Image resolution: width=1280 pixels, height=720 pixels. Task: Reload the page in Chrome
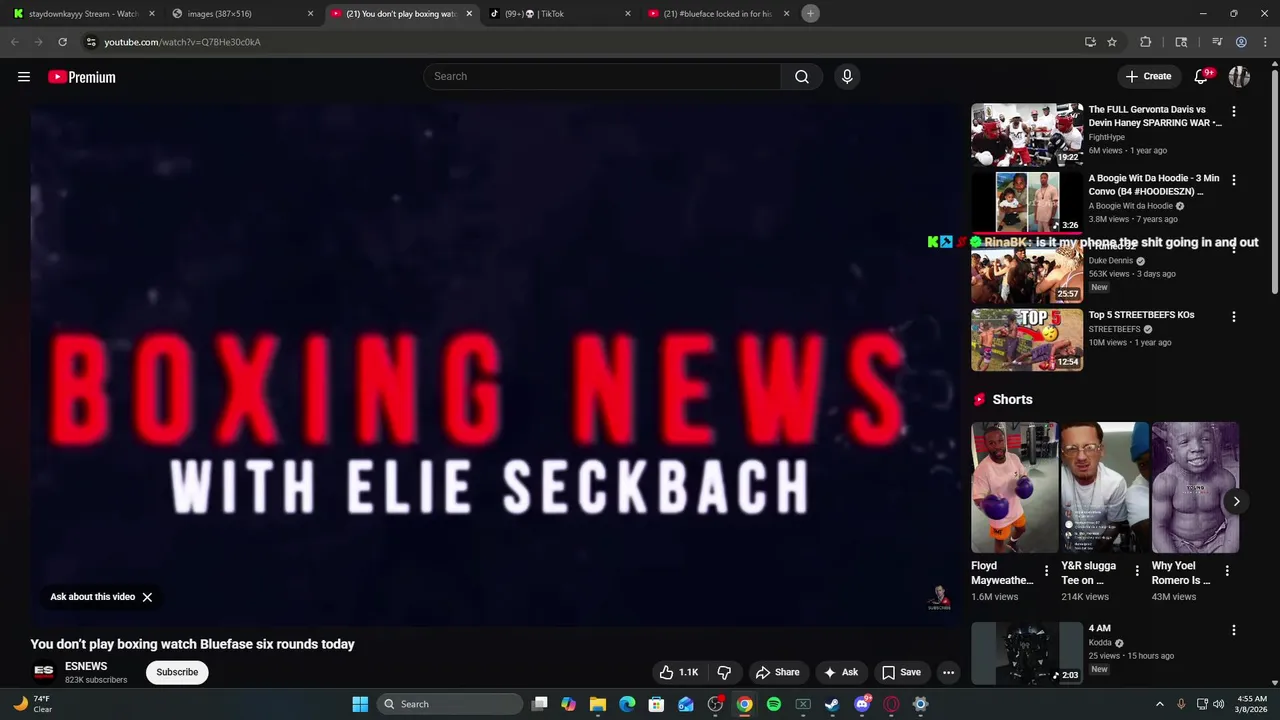[x=62, y=42]
